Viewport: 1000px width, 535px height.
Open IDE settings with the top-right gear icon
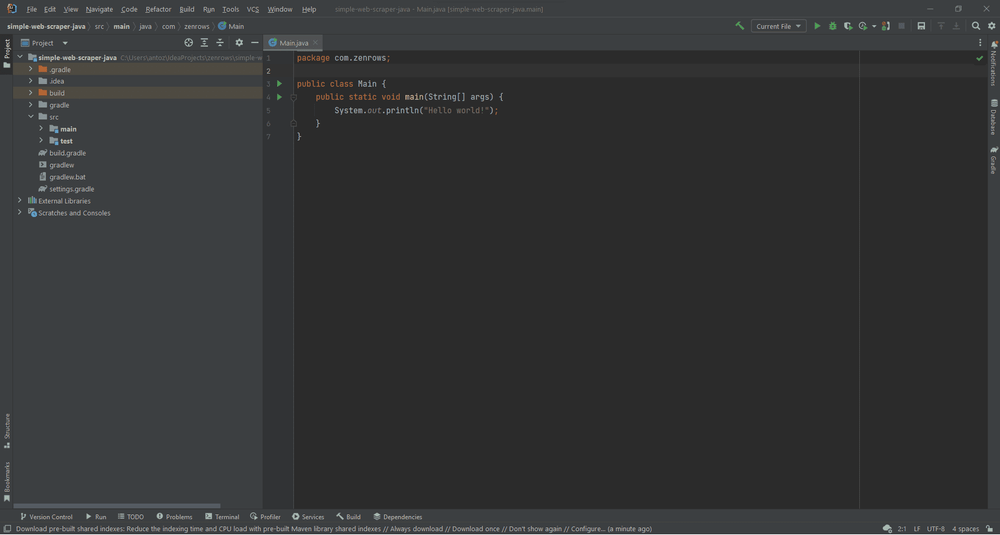point(992,26)
